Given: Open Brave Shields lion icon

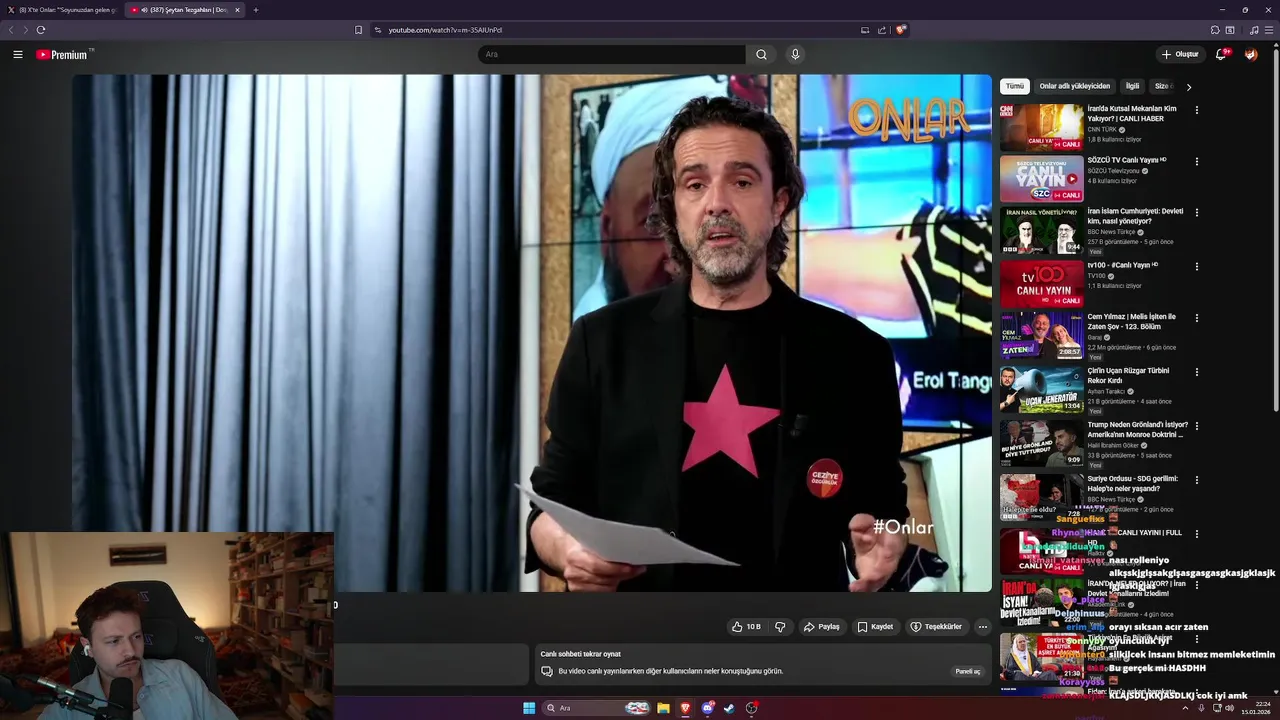Looking at the screenshot, I should point(900,30).
